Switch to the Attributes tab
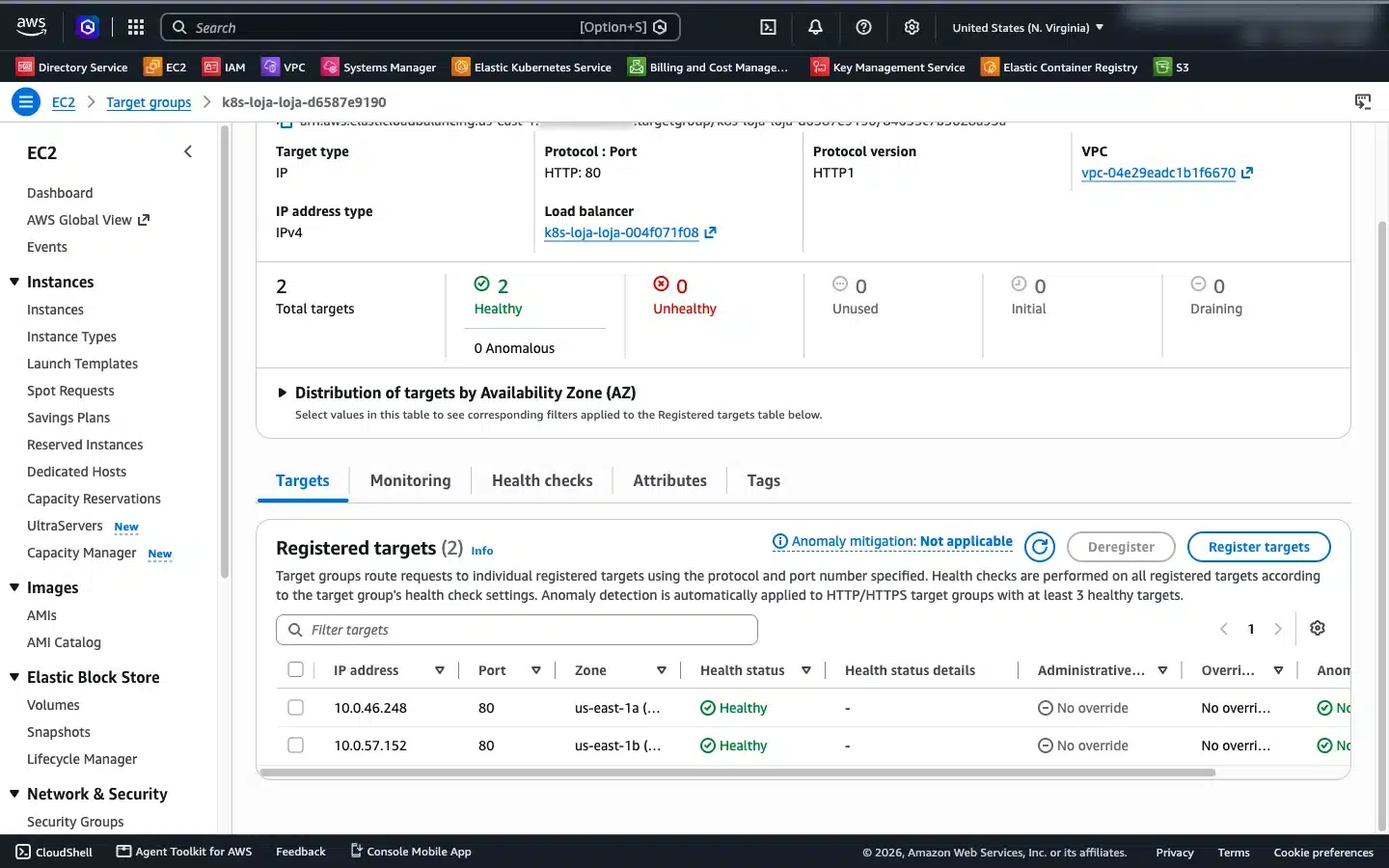This screenshot has height=868, width=1389. coord(669,480)
